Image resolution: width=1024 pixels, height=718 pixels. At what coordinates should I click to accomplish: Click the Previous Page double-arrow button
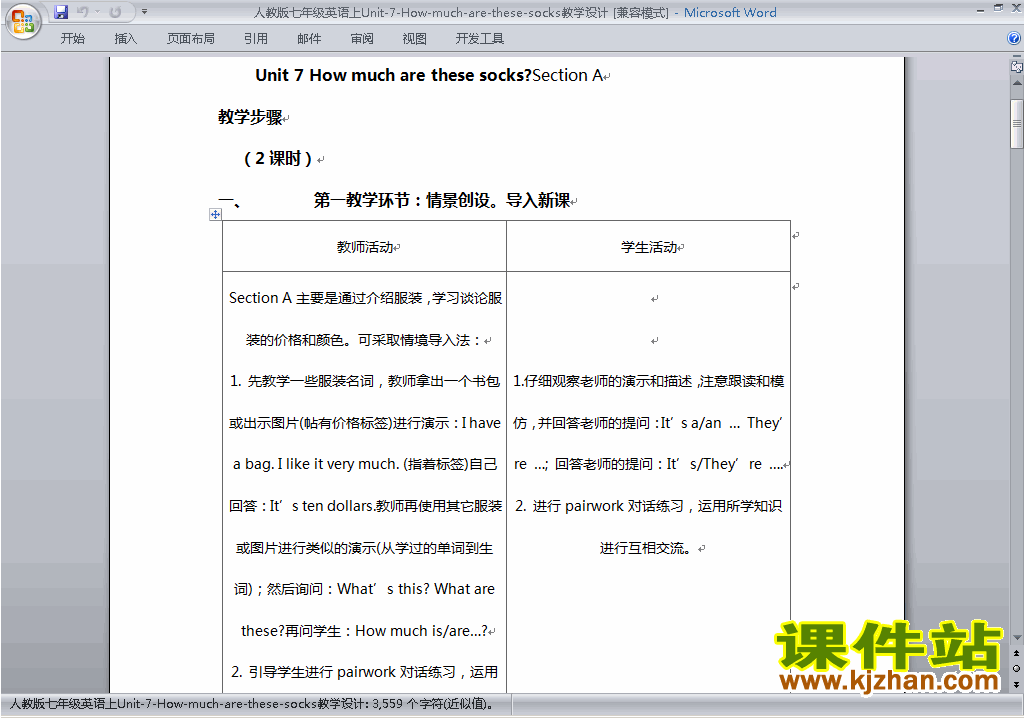pyautogui.click(x=1017, y=653)
